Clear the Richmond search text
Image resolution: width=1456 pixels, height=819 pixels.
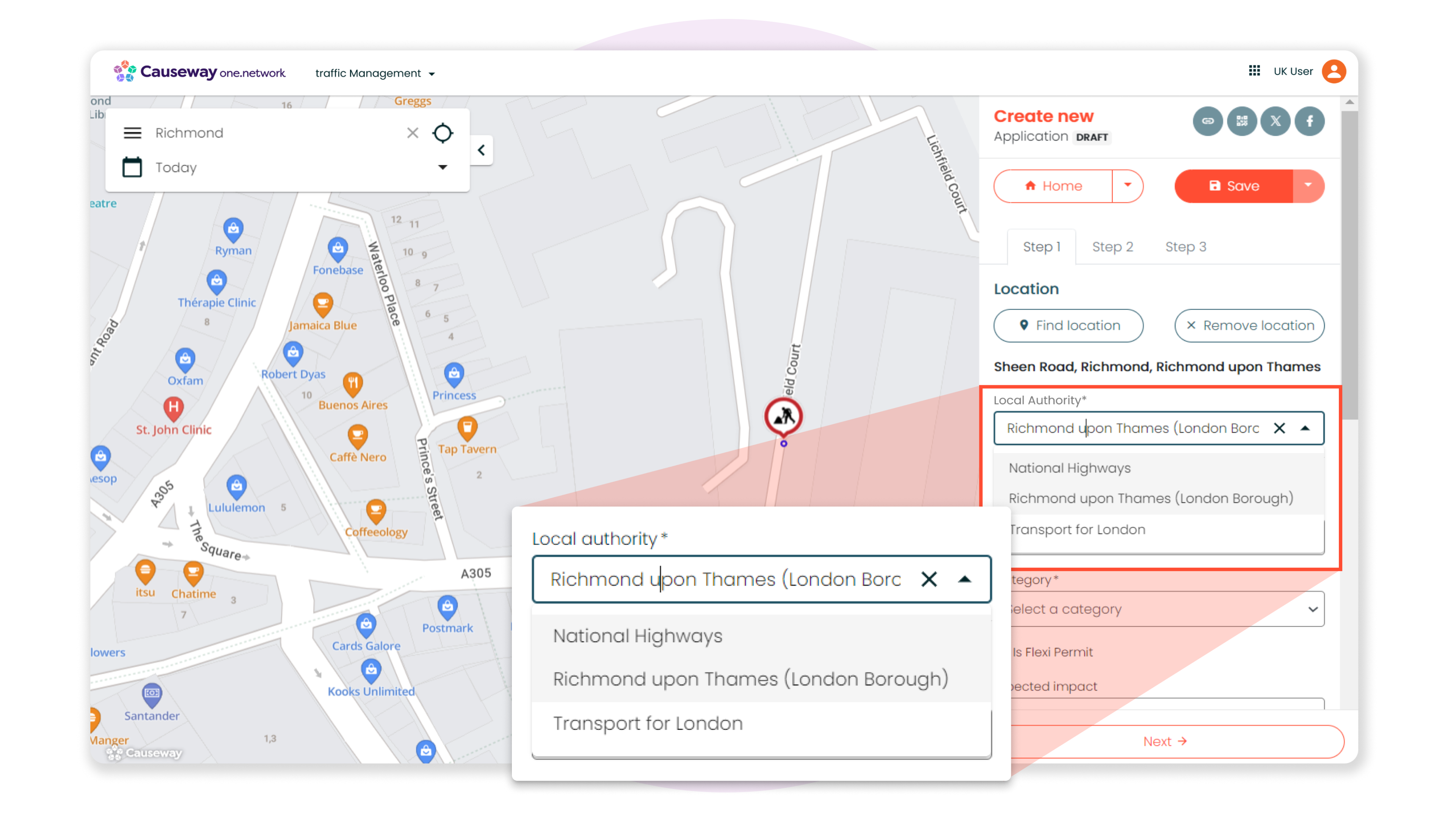tap(413, 133)
